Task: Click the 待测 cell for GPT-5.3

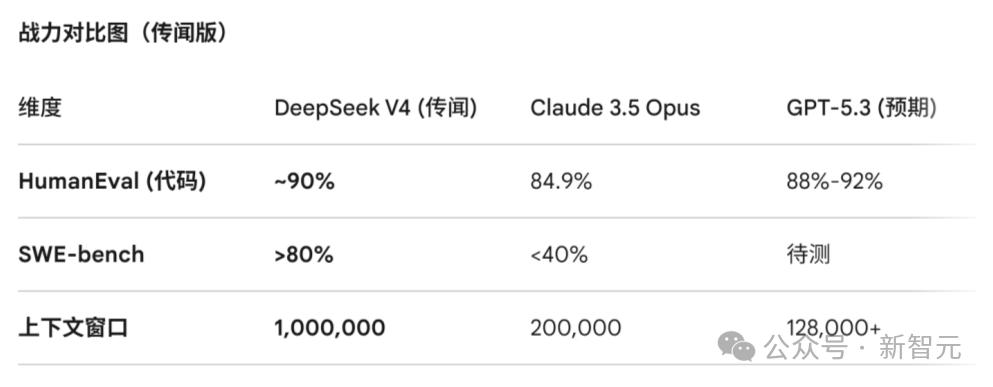Action: point(808,255)
